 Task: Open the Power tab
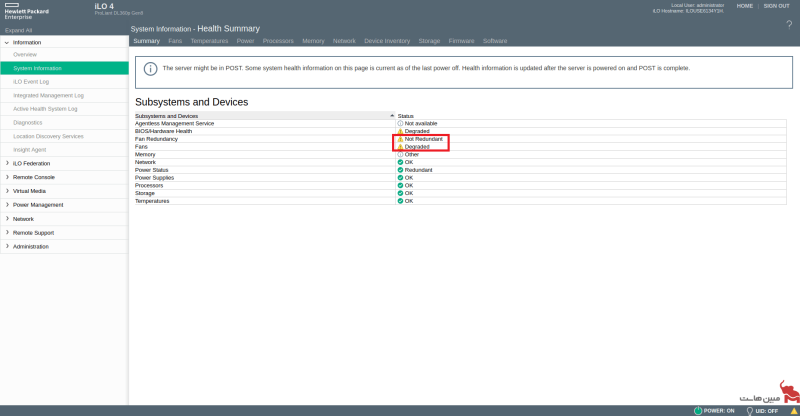point(245,41)
